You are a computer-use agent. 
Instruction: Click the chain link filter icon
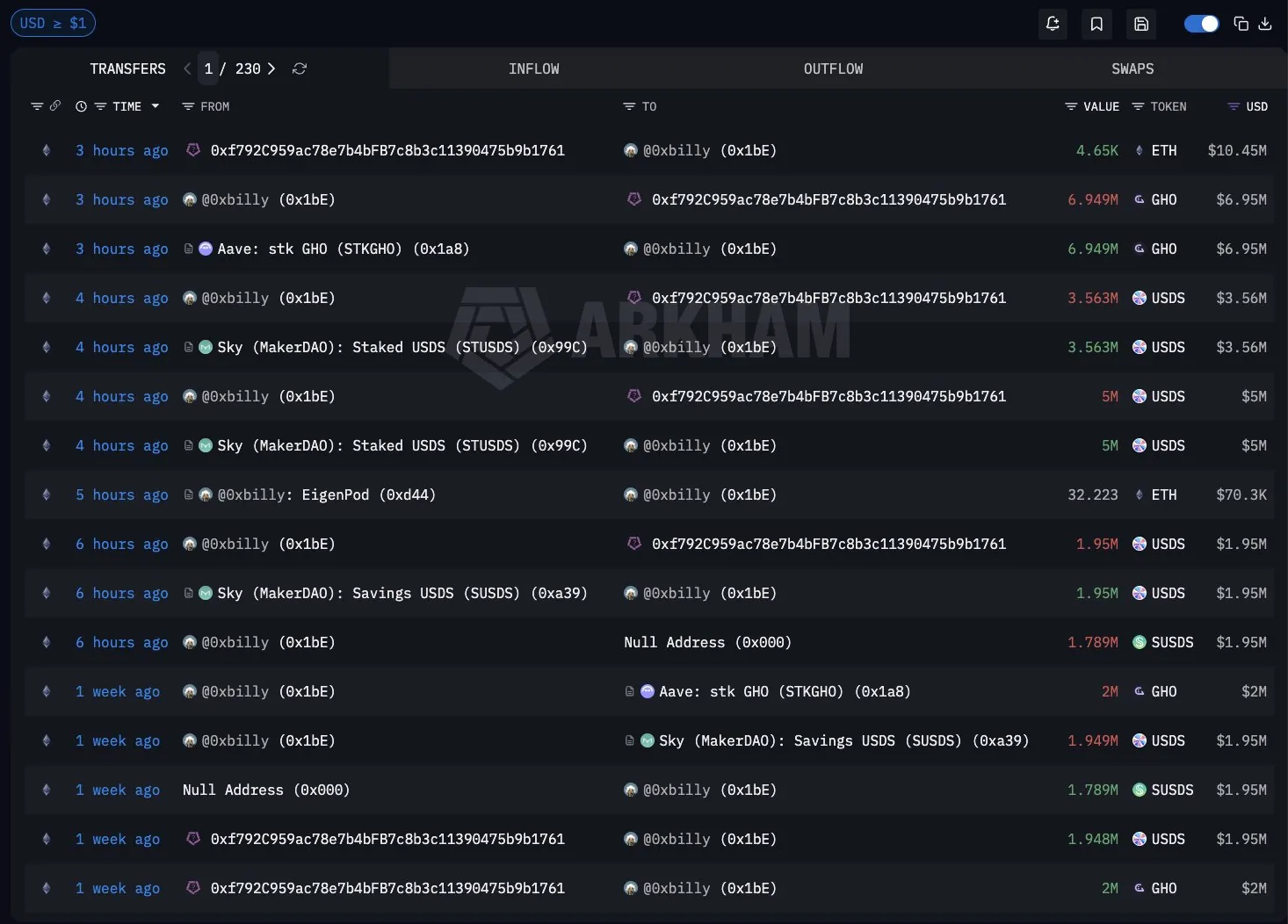[55, 106]
